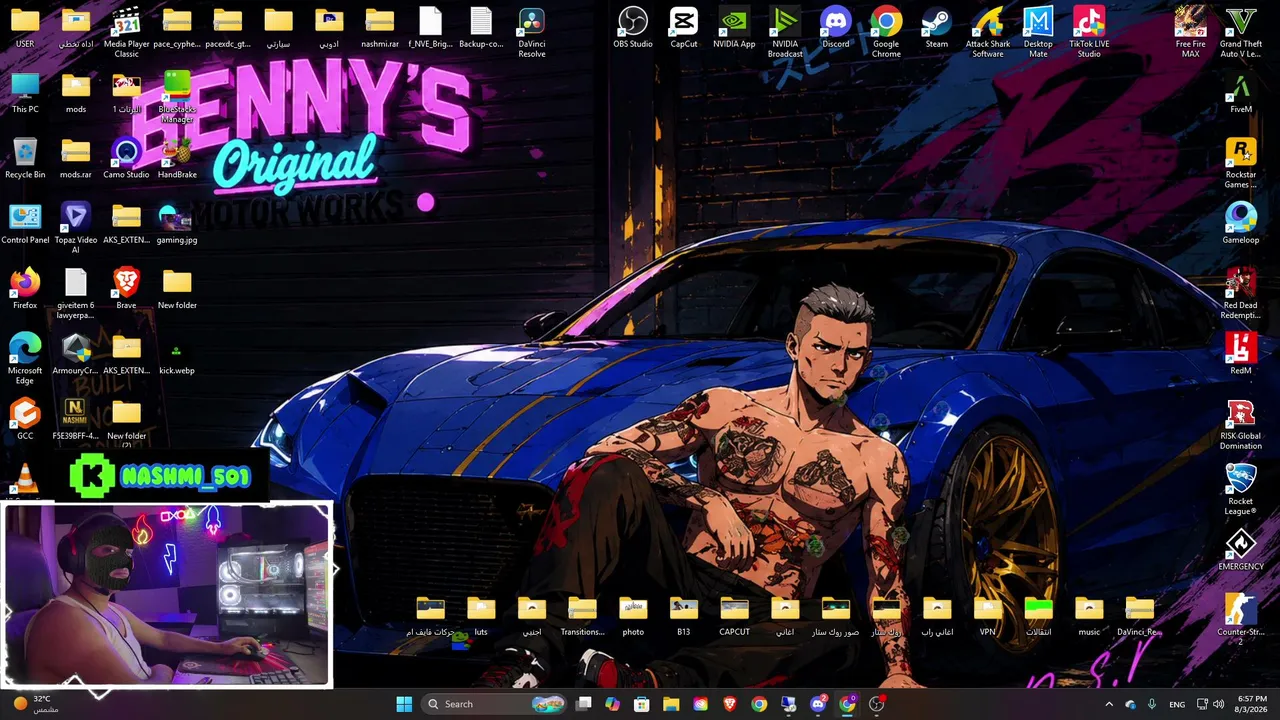Image resolution: width=1280 pixels, height=720 pixels.
Task: Select the Media Player Classic icon
Action: tap(126, 33)
